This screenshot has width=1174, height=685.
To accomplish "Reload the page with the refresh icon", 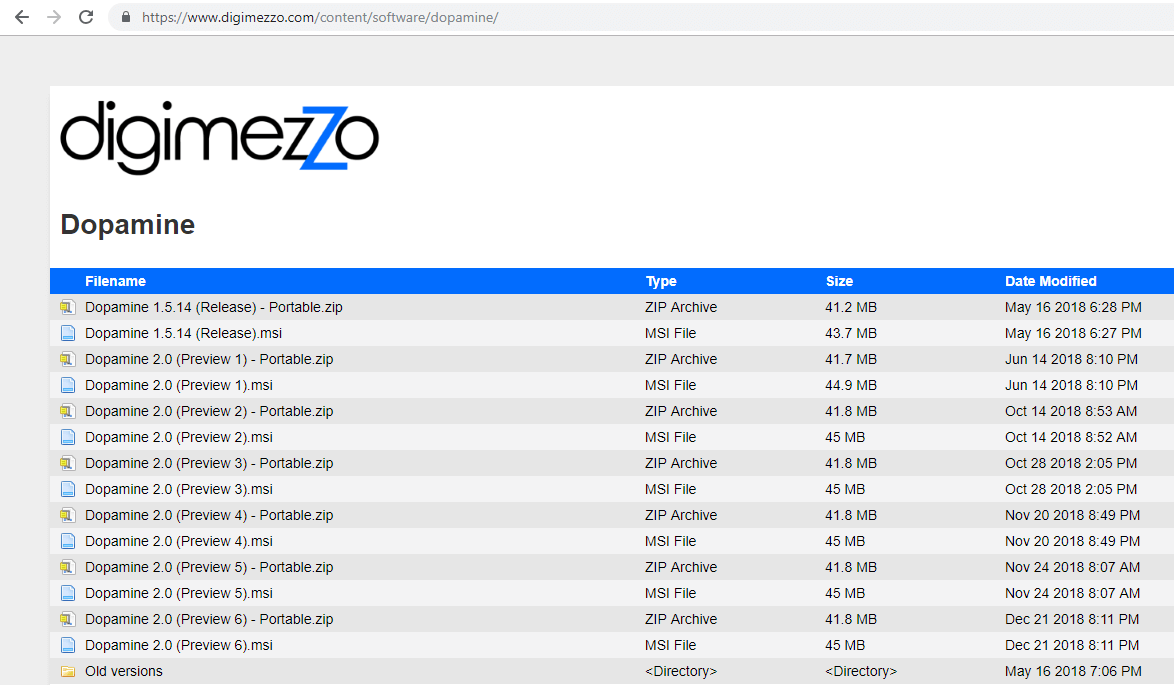I will click(86, 17).
